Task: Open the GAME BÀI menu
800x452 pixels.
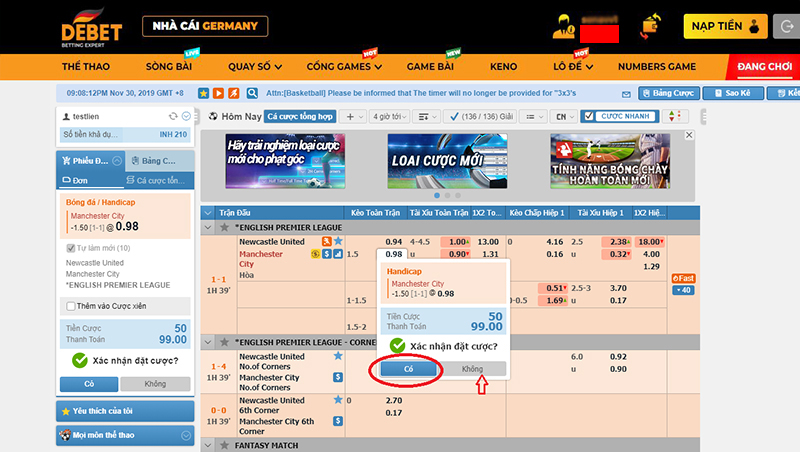Action: click(430, 67)
